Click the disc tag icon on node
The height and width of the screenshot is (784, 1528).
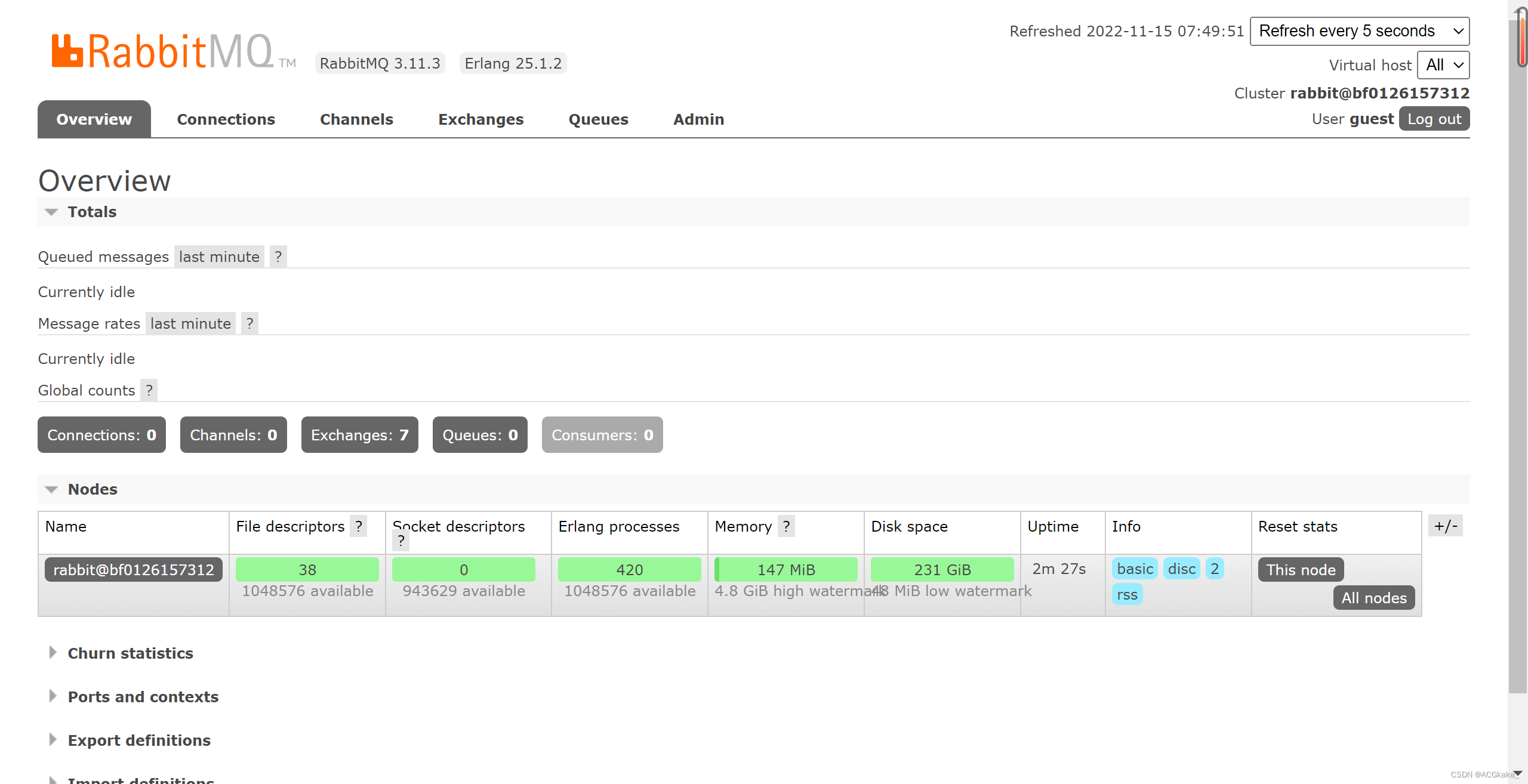point(1181,569)
